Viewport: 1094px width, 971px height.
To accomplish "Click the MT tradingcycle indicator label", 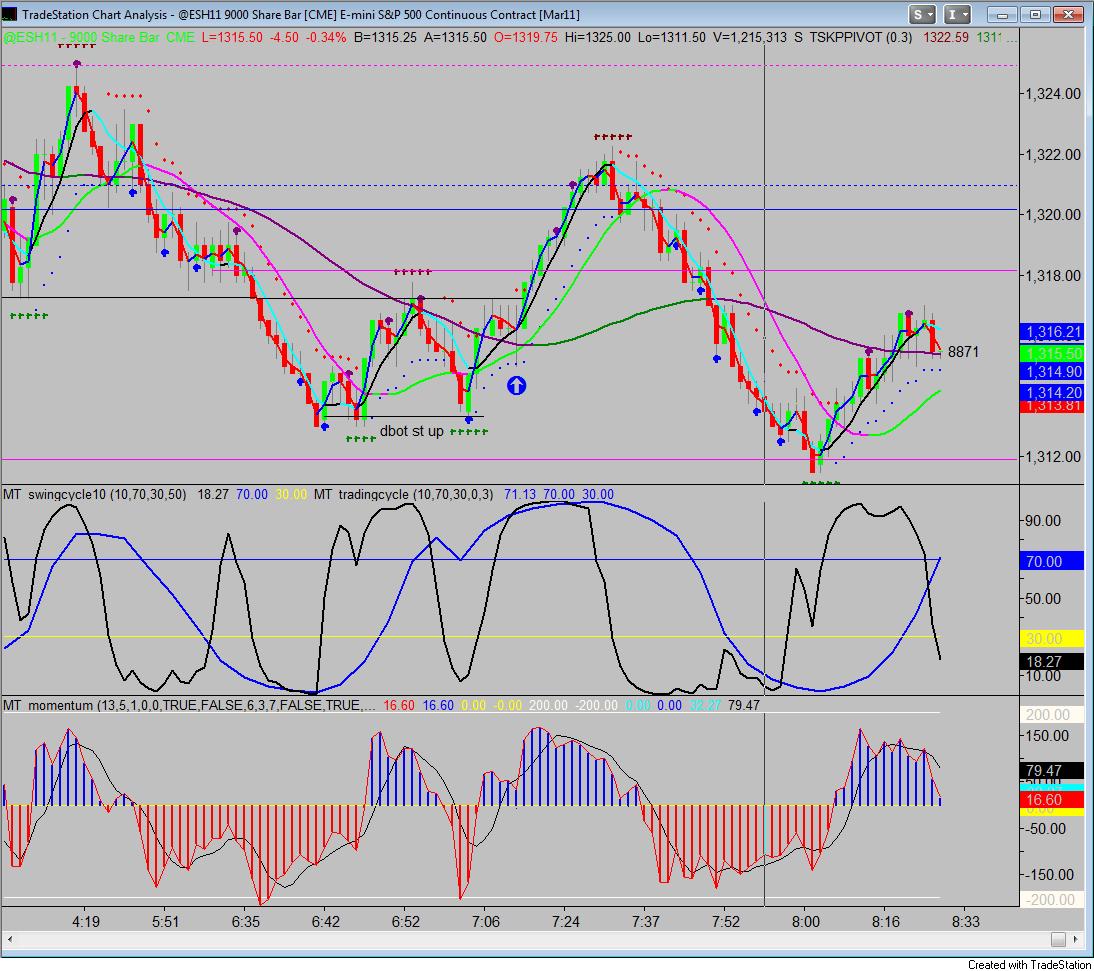I will coord(403,495).
